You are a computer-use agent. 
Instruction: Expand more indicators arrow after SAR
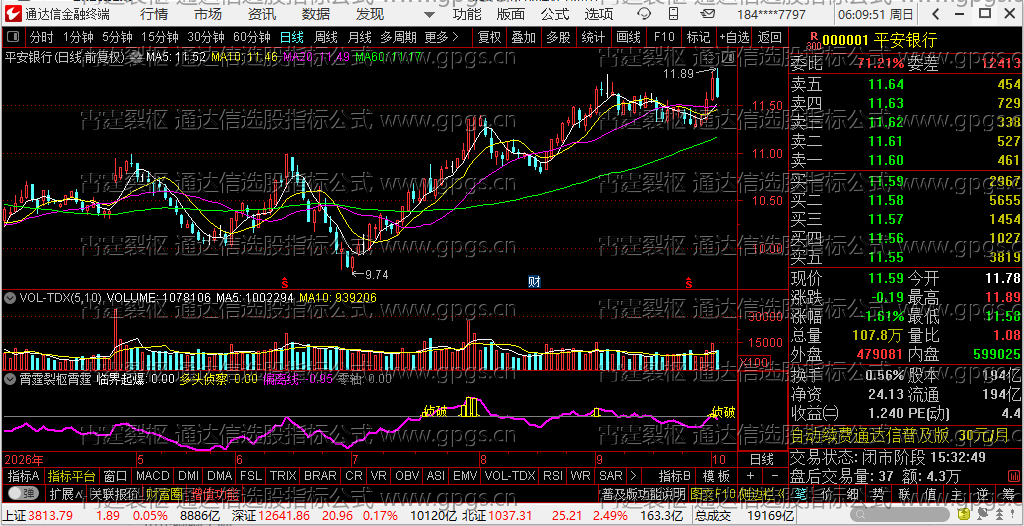pos(633,476)
